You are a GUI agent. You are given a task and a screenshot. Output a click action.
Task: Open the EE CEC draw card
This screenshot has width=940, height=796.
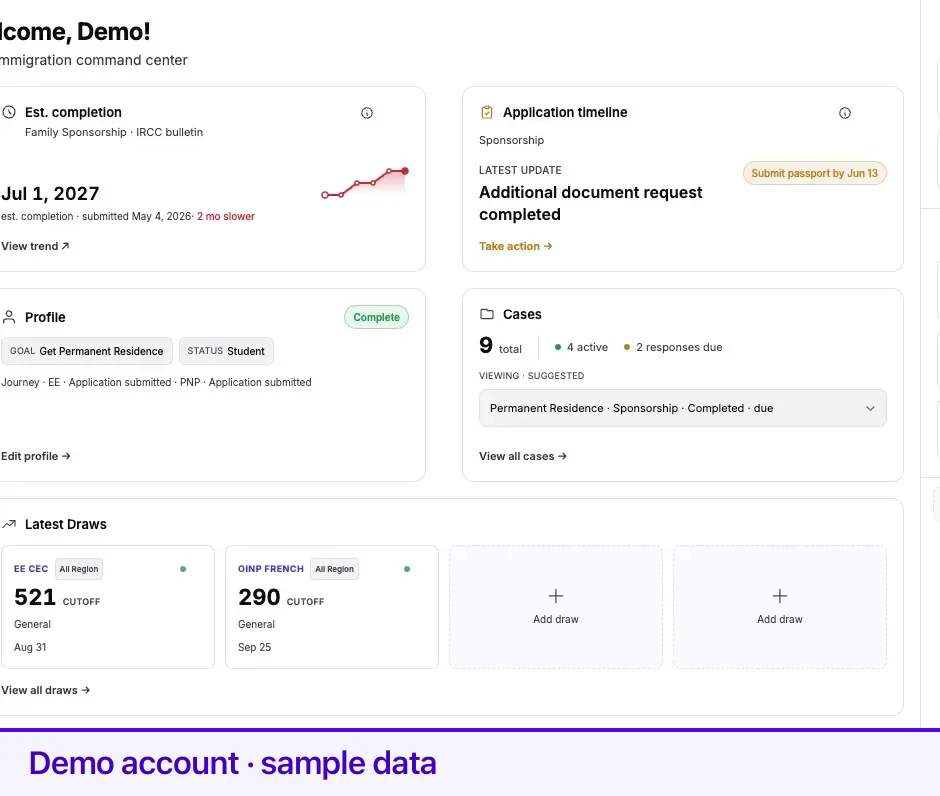tap(108, 607)
